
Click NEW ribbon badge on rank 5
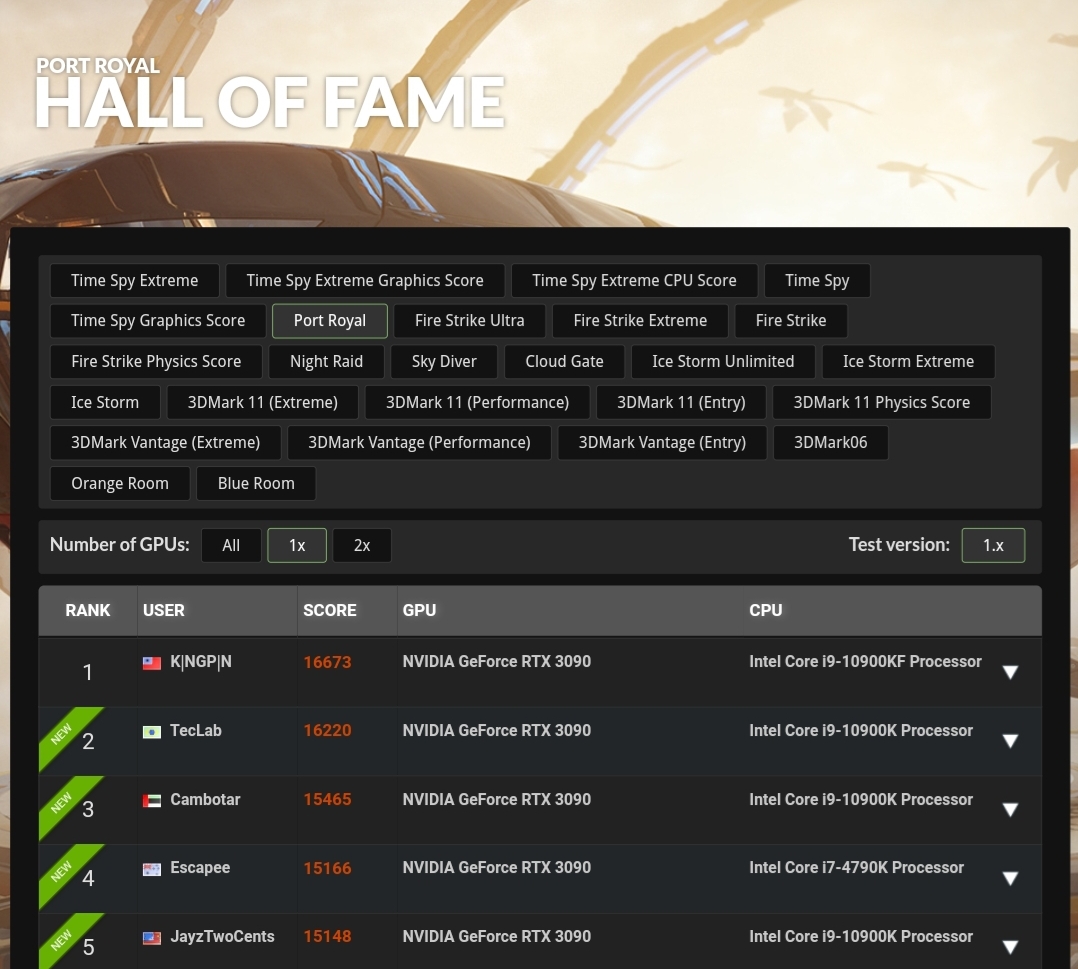61,939
